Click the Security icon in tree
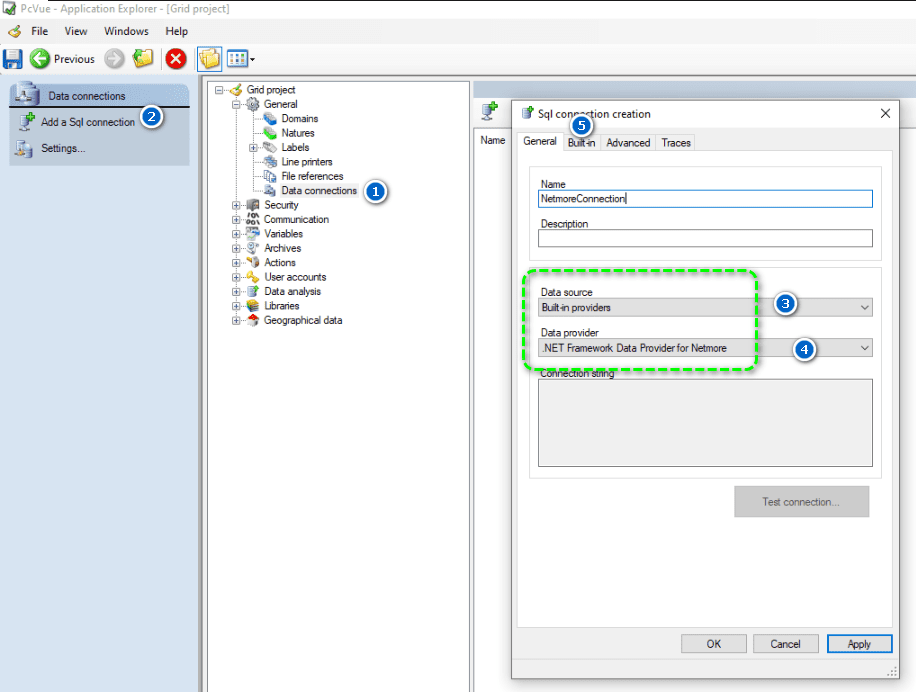This screenshot has width=916, height=692. pos(252,205)
